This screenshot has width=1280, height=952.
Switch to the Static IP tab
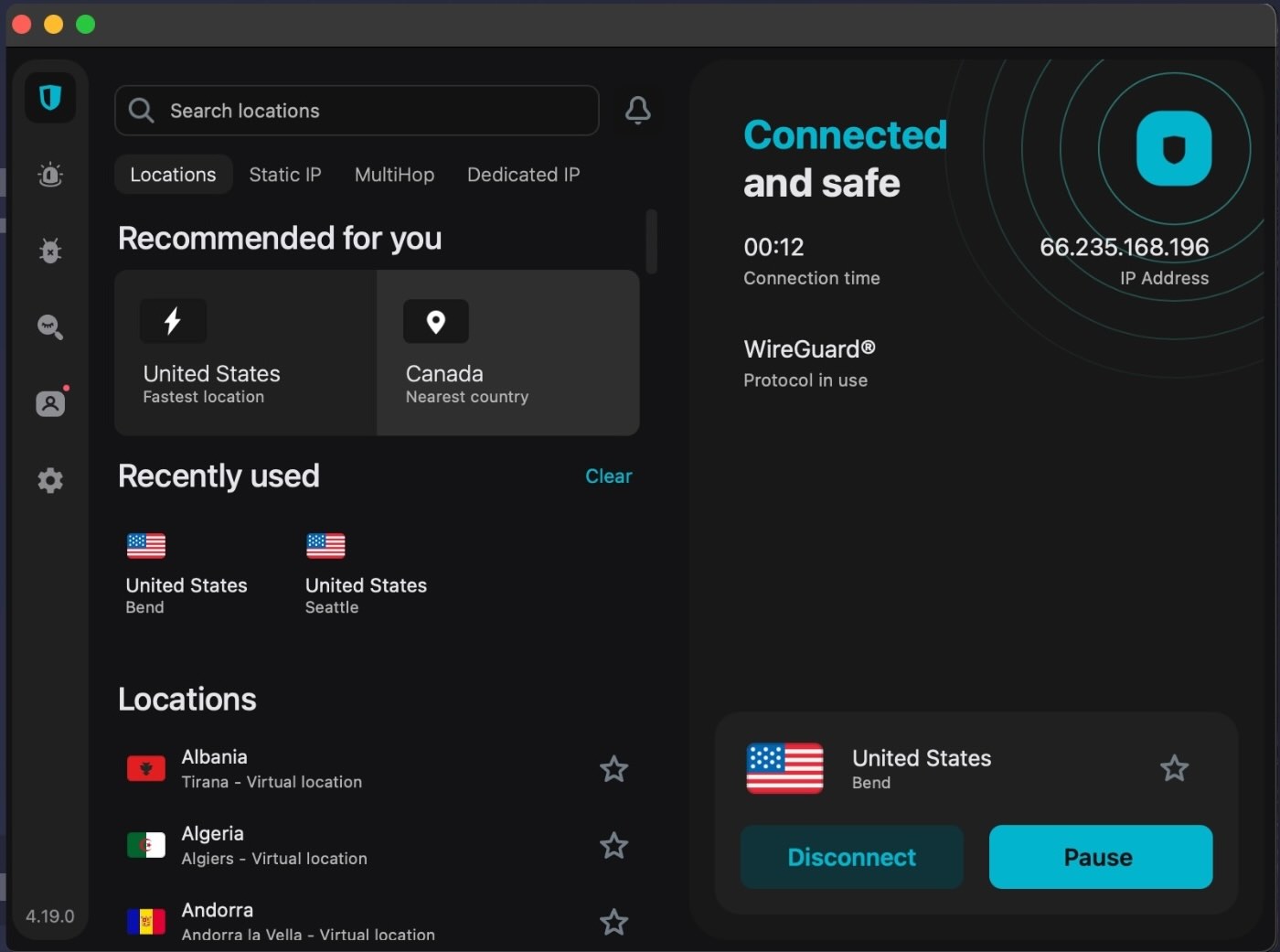[x=285, y=175]
